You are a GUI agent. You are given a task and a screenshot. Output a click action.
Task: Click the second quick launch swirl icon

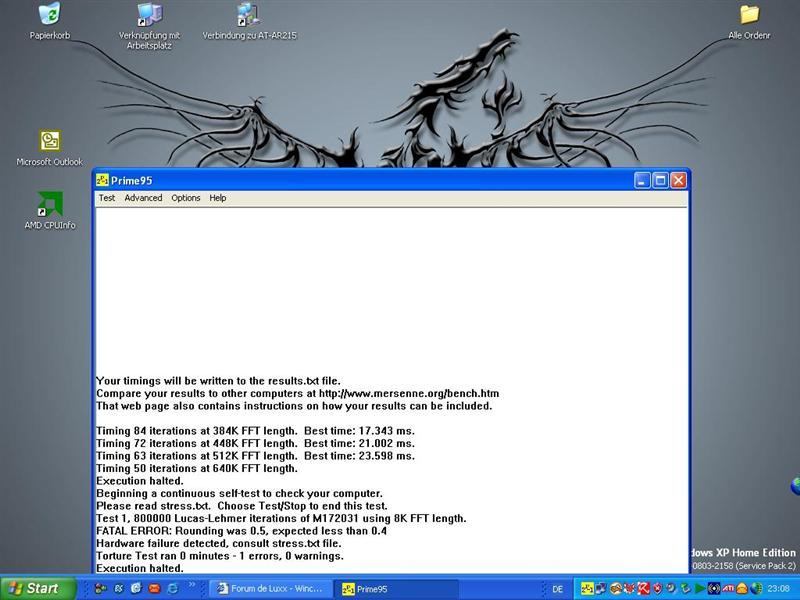click(x=118, y=588)
